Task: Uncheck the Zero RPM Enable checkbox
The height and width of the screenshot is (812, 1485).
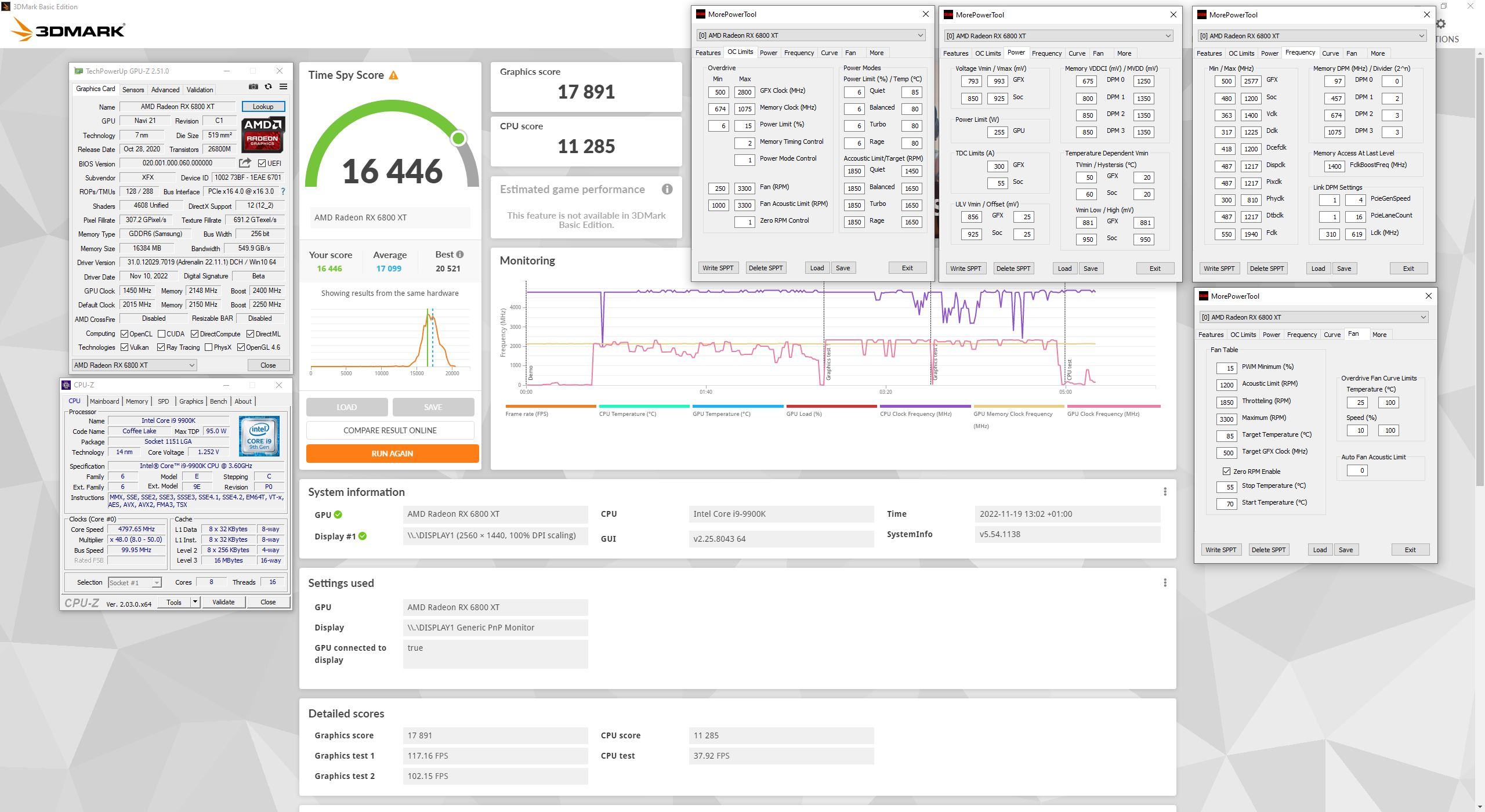Action: tap(1226, 472)
